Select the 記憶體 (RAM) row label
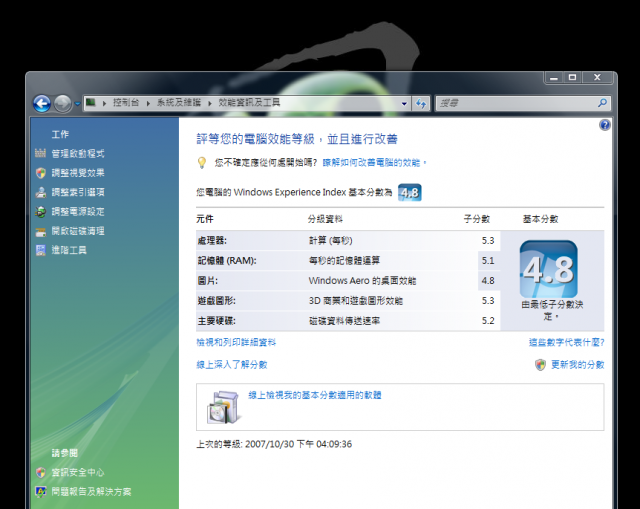Image resolution: width=640 pixels, height=509 pixels. (x=227, y=261)
